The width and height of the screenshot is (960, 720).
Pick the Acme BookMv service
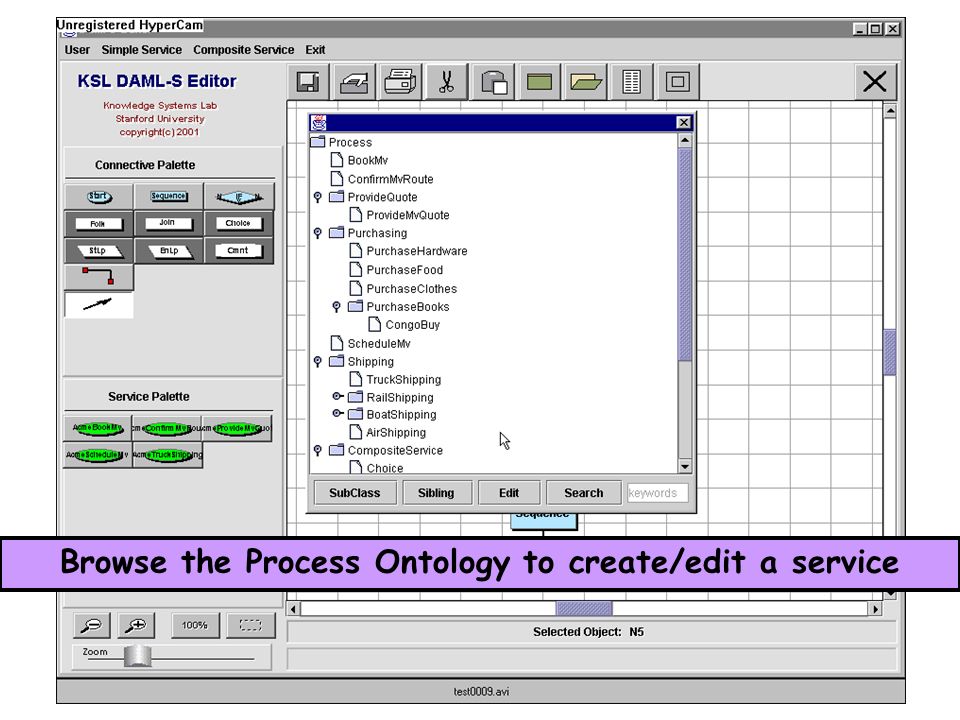[x=98, y=428]
